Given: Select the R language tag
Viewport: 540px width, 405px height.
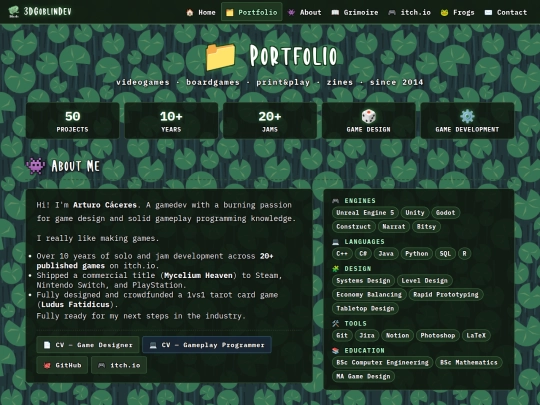Looking at the screenshot, I should click(464, 253).
